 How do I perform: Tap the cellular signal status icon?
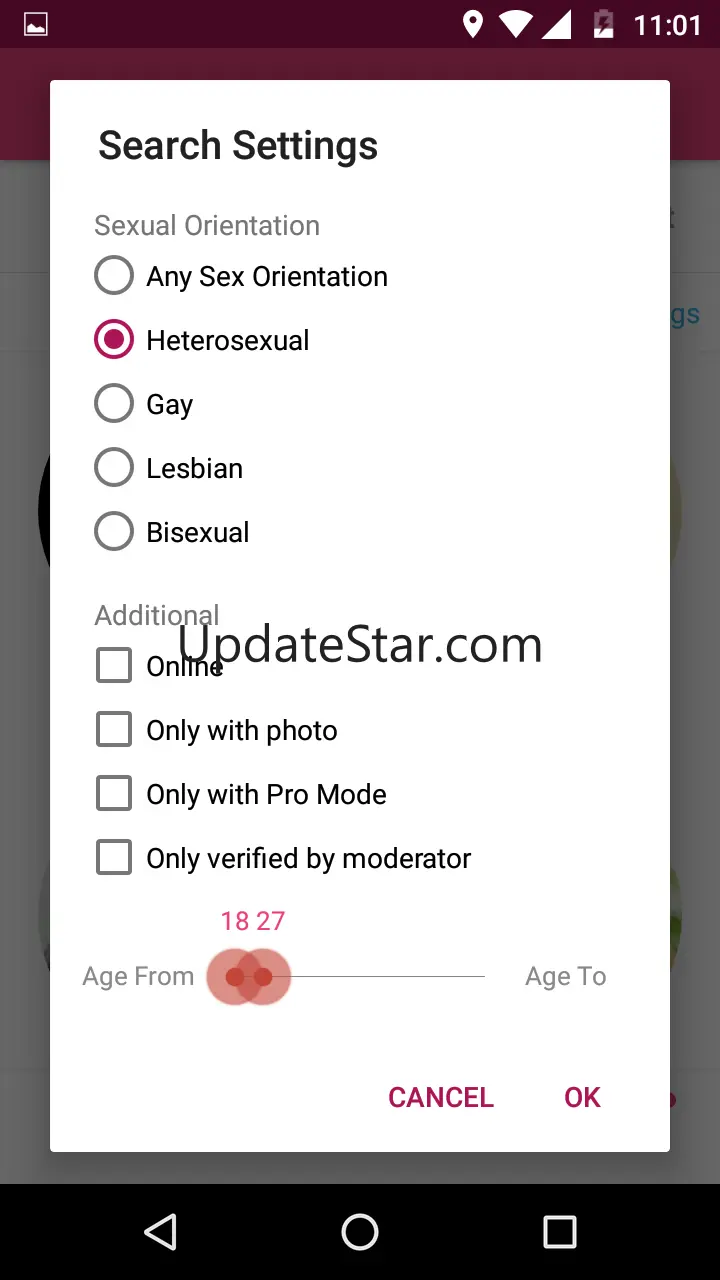click(556, 25)
